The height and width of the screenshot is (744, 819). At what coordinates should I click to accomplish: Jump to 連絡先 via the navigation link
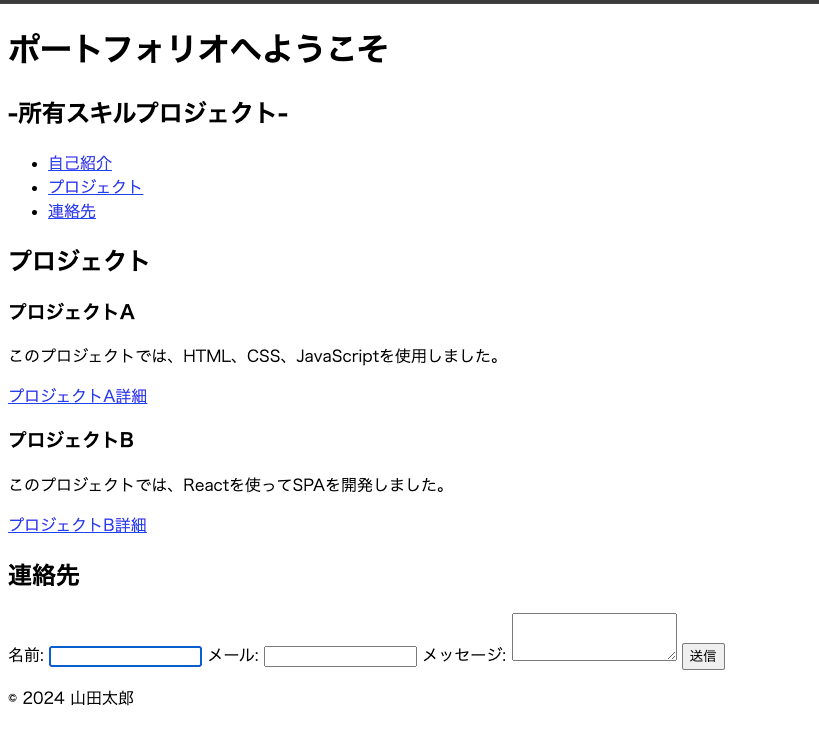[x=72, y=211]
